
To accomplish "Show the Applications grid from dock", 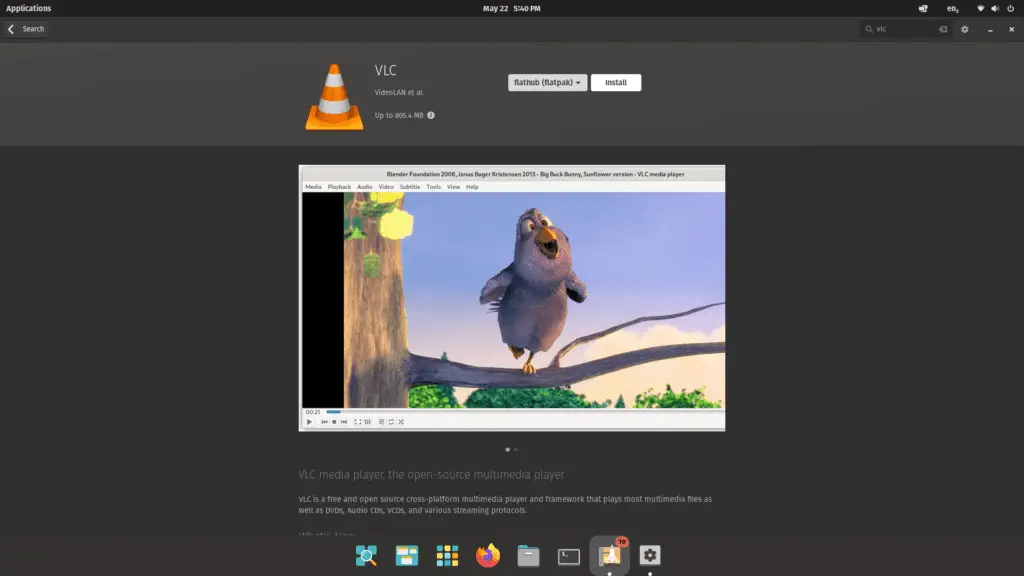I will click(x=447, y=556).
